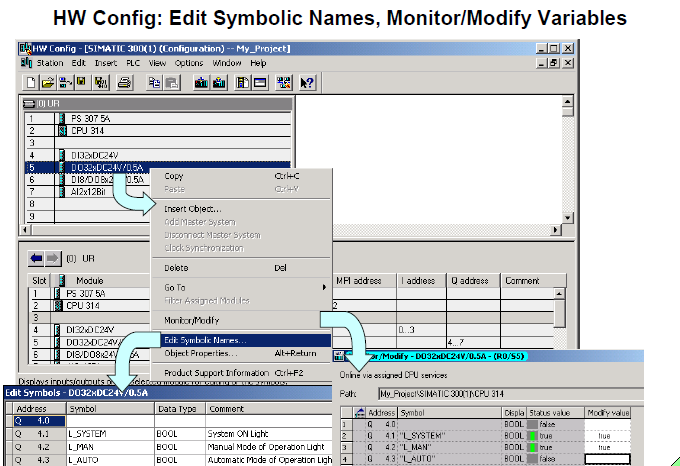Click address cell Q 4.0 in Edit Symbols
The height and width of the screenshot is (466, 680).
[x=39, y=421]
